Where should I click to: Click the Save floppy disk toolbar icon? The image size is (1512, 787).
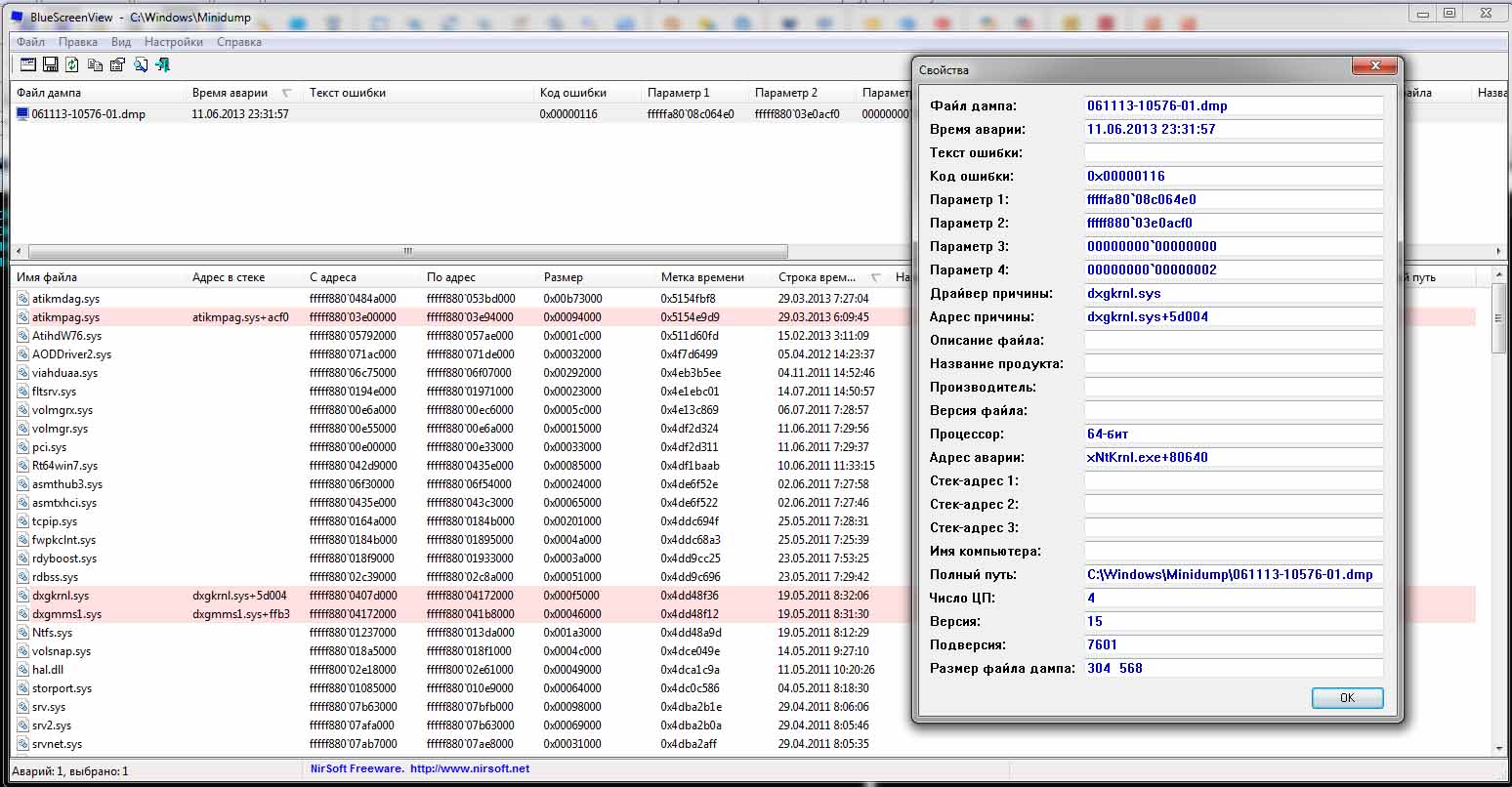pos(50,65)
